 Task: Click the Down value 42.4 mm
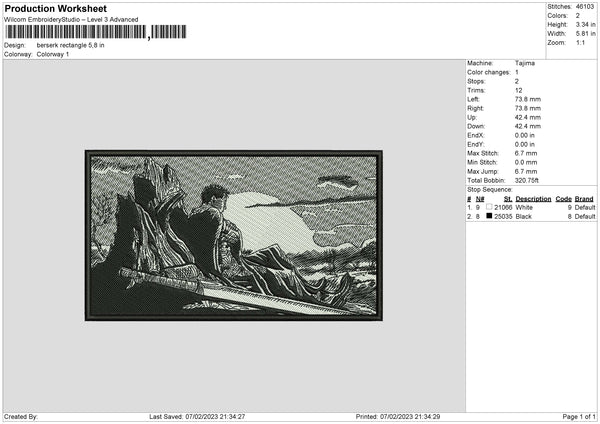coord(528,126)
